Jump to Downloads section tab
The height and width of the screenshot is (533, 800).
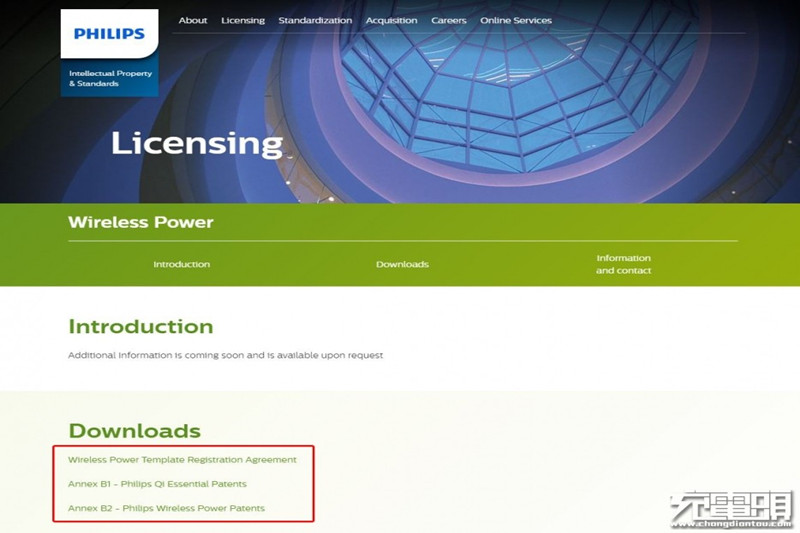point(403,264)
